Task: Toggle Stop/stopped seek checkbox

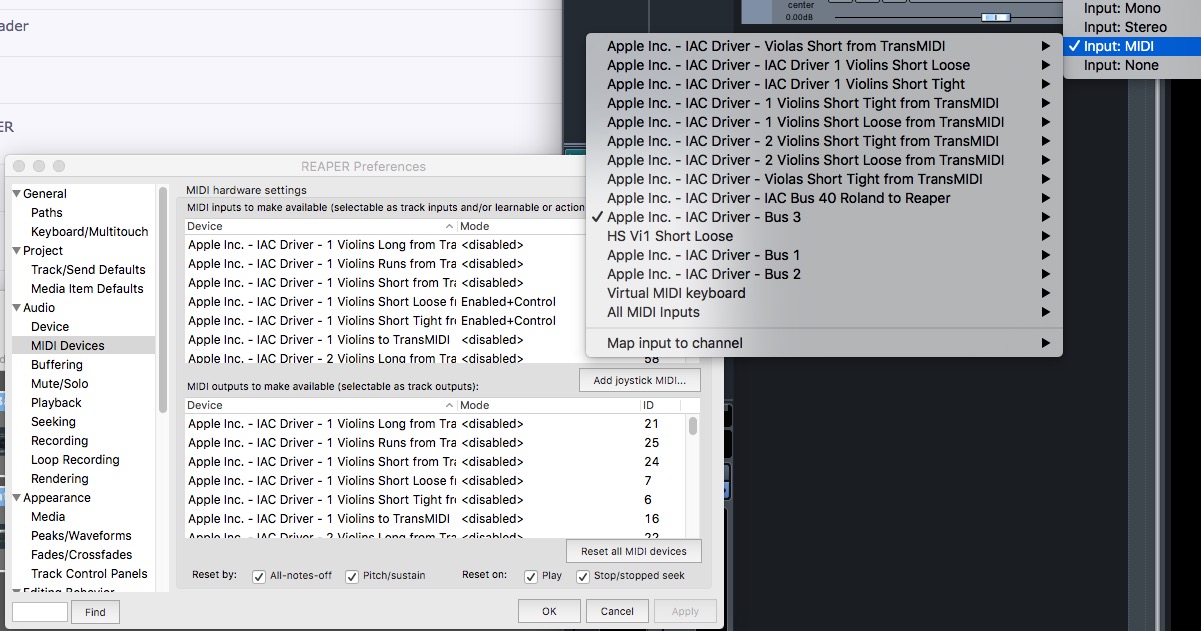Action: click(583, 577)
